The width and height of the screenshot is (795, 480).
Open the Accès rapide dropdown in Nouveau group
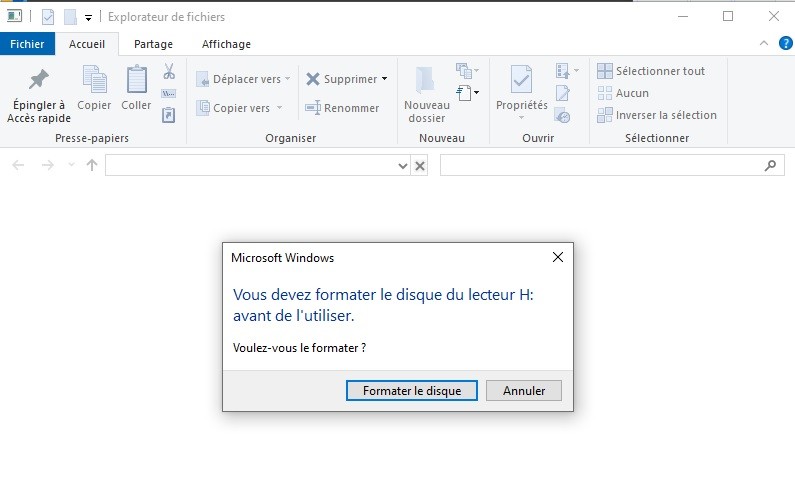(467, 93)
